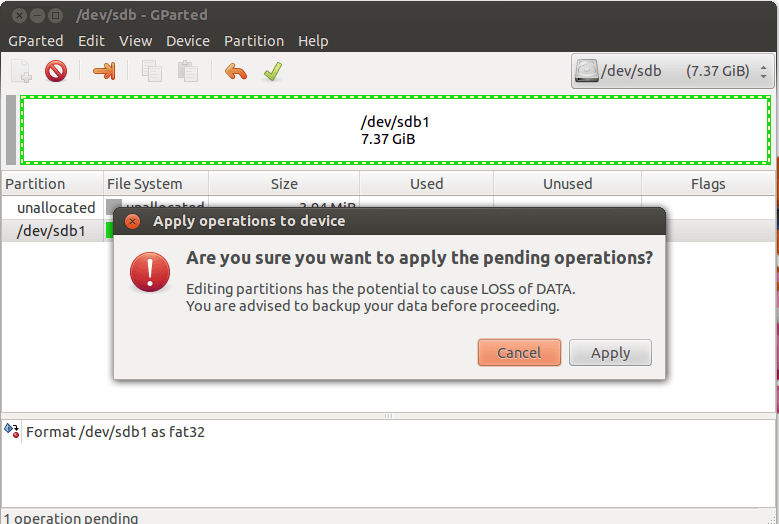Select the /dev/sdb1 graphical partition bar
The height and width of the screenshot is (524, 779).
tap(395, 130)
